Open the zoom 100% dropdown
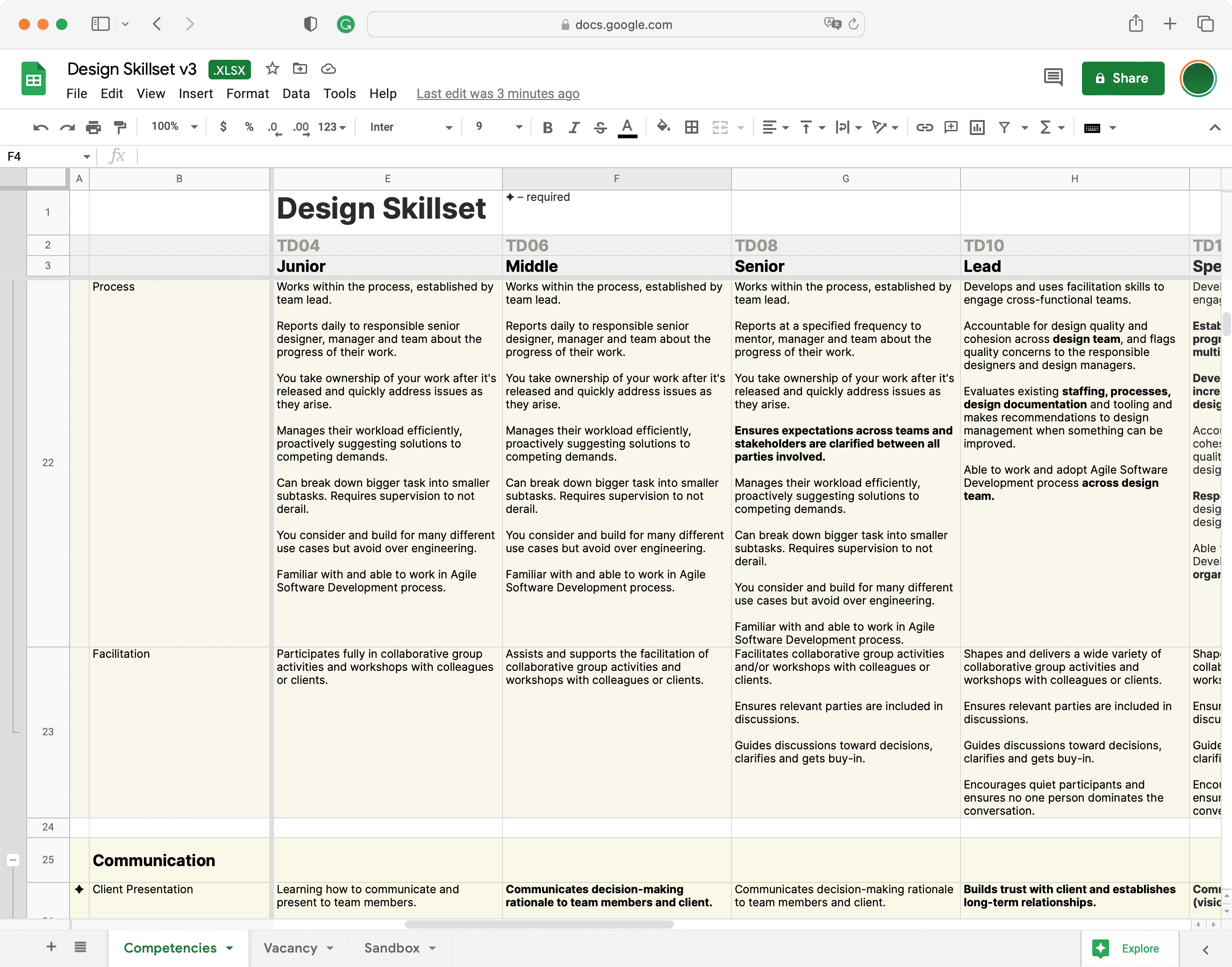Viewport: 1232px width, 967px height. [x=174, y=127]
